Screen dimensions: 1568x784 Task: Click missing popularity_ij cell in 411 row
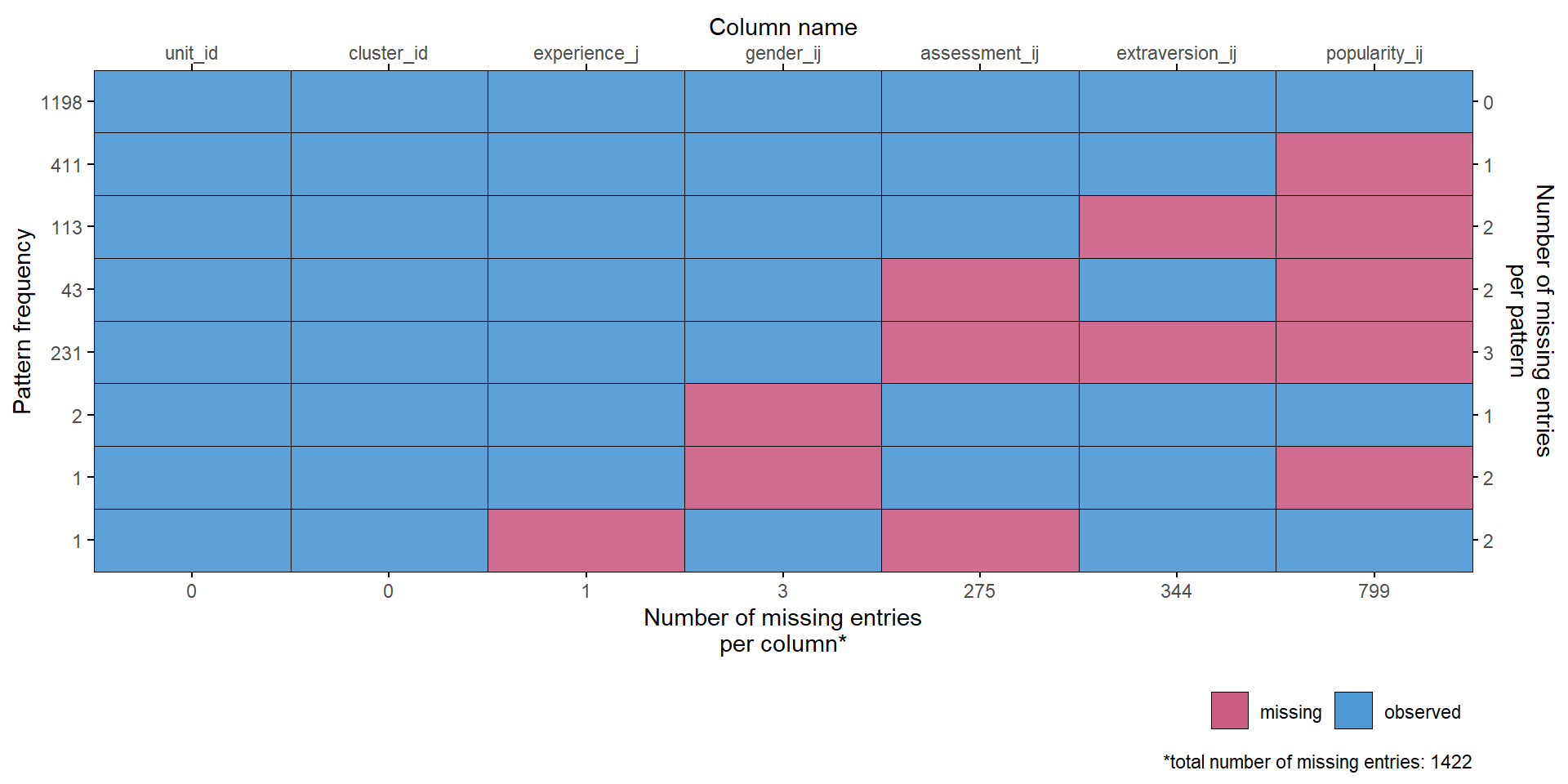(1374, 164)
